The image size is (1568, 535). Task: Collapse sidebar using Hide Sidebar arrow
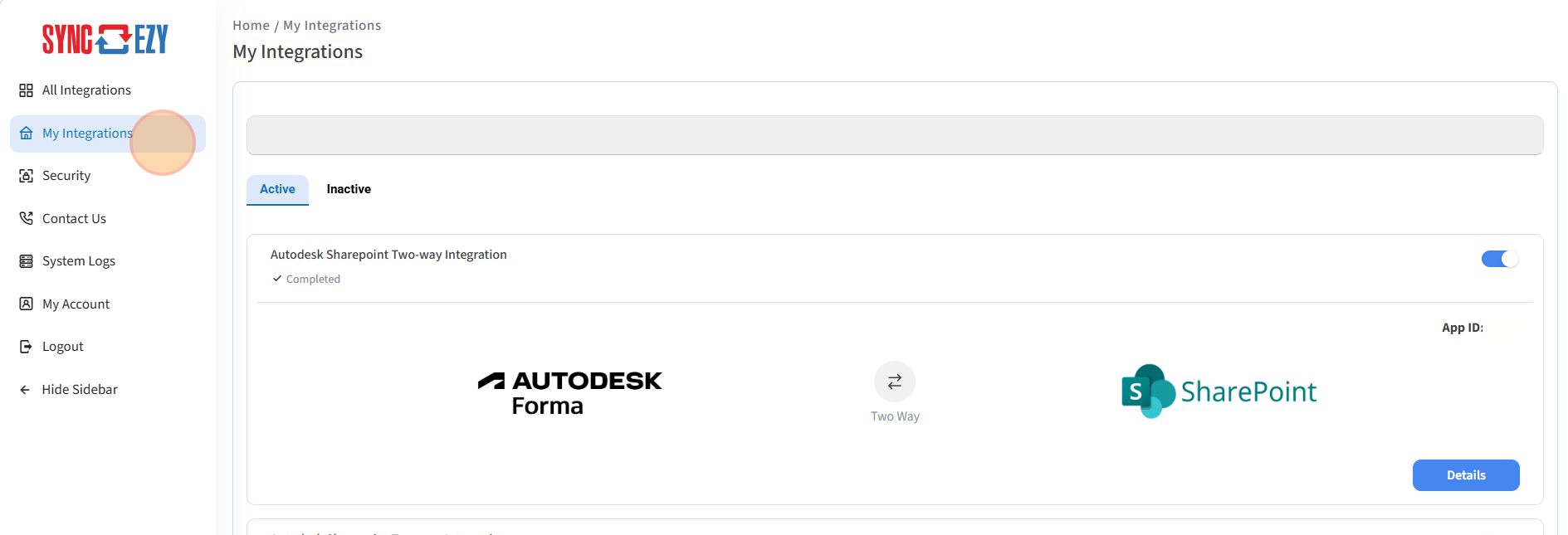coord(26,390)
